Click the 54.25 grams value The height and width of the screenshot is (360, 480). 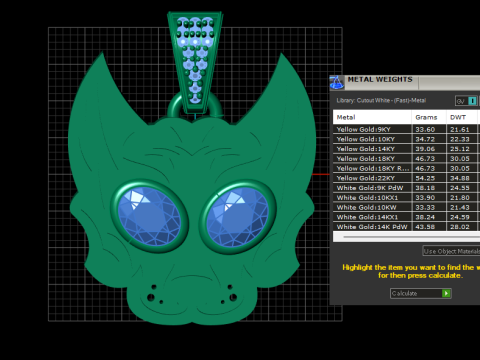(425, 178)
